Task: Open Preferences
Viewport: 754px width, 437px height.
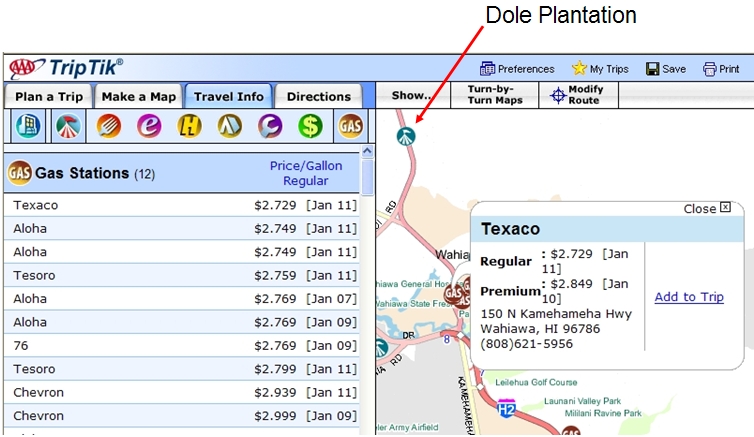Action: (517, 69)
